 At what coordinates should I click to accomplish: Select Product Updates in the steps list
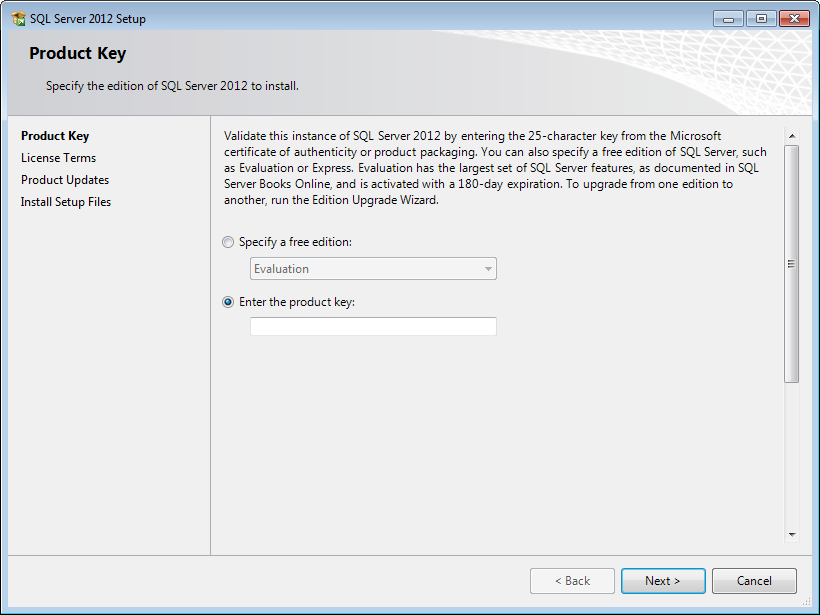point(65,180)
